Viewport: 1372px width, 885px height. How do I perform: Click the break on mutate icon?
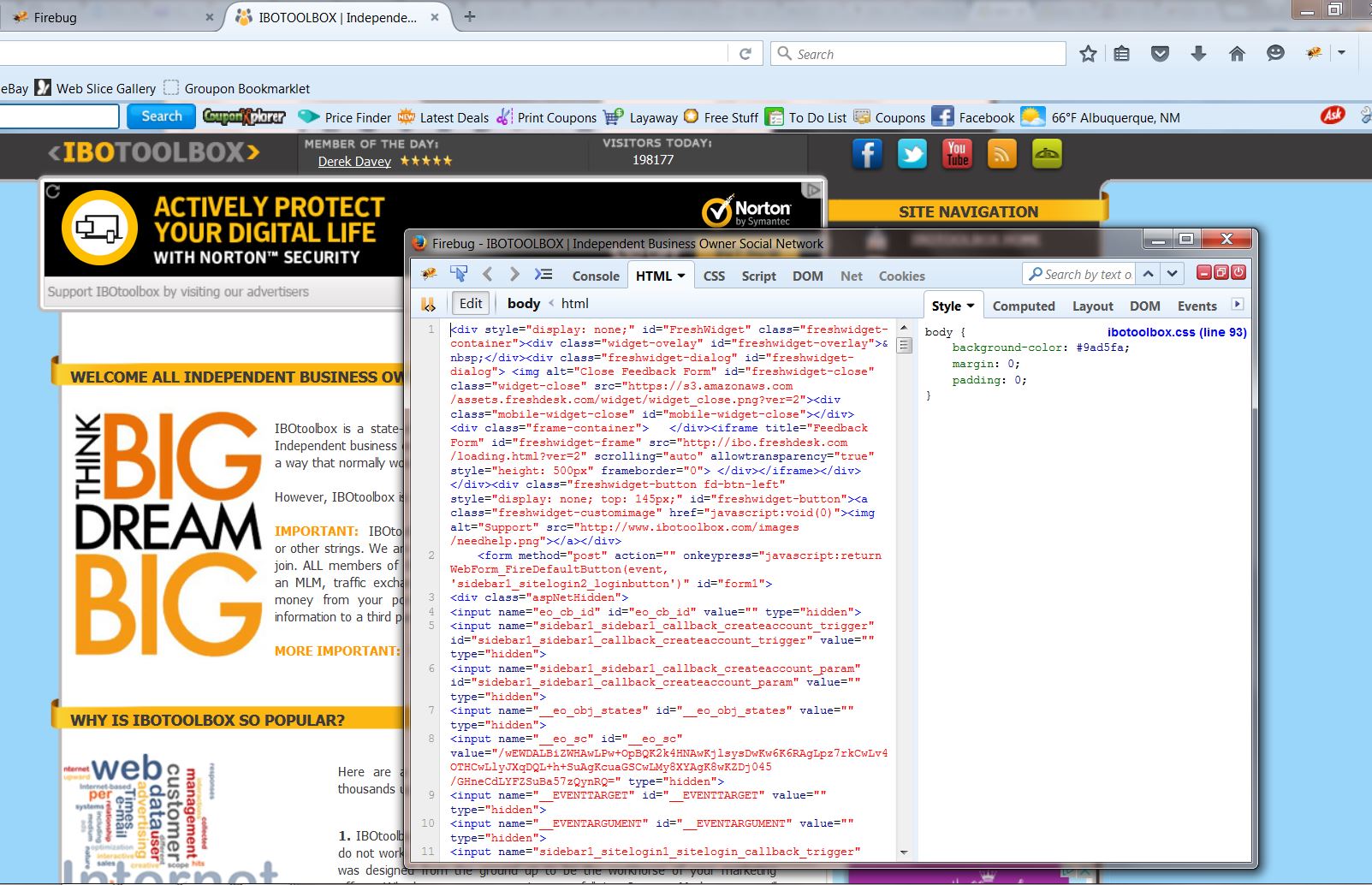pos(429,304)
